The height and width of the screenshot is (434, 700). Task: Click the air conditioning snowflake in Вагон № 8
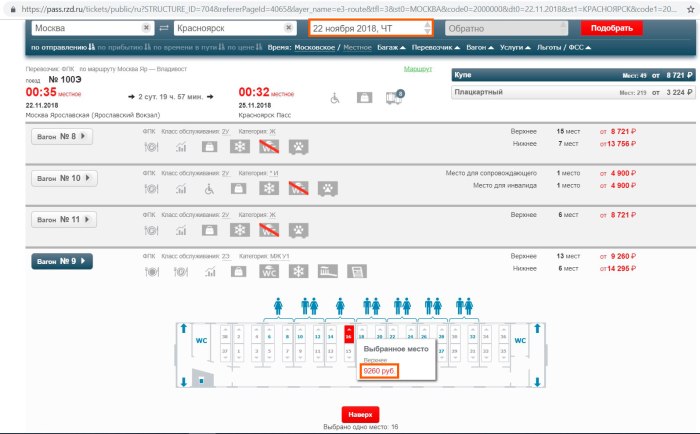tap(240, 146)
